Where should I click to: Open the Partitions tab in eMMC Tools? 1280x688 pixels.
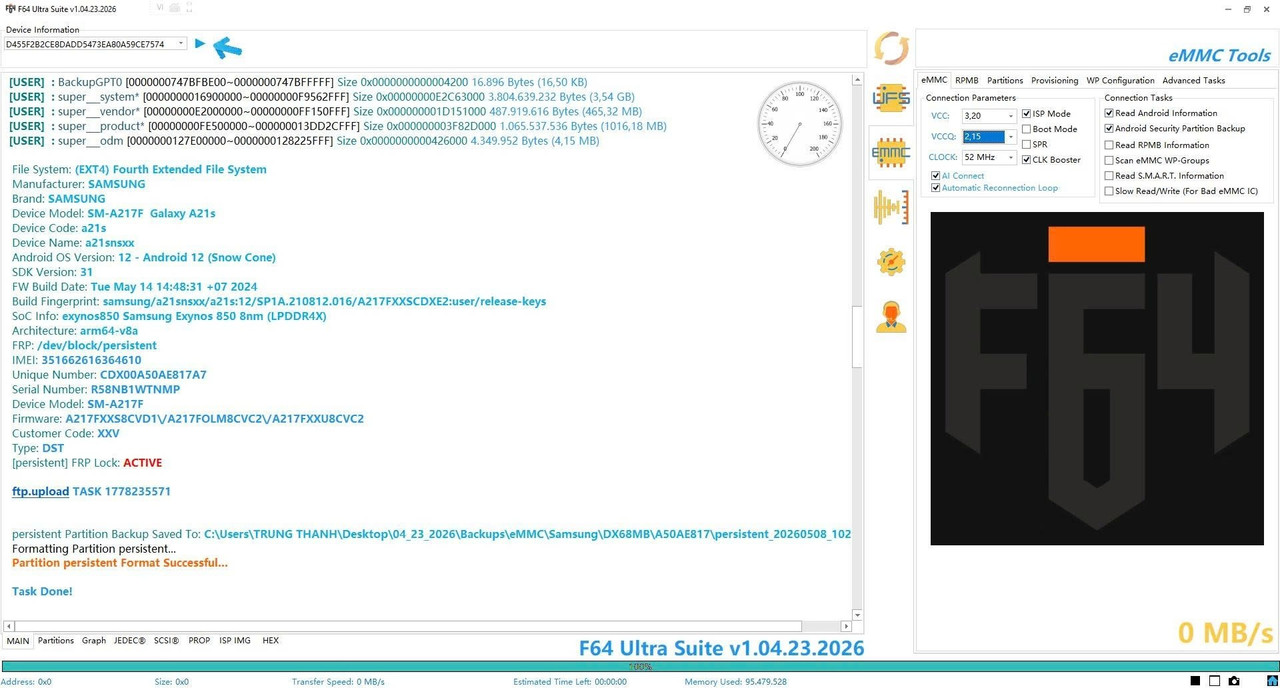(x=1005, y=80)
